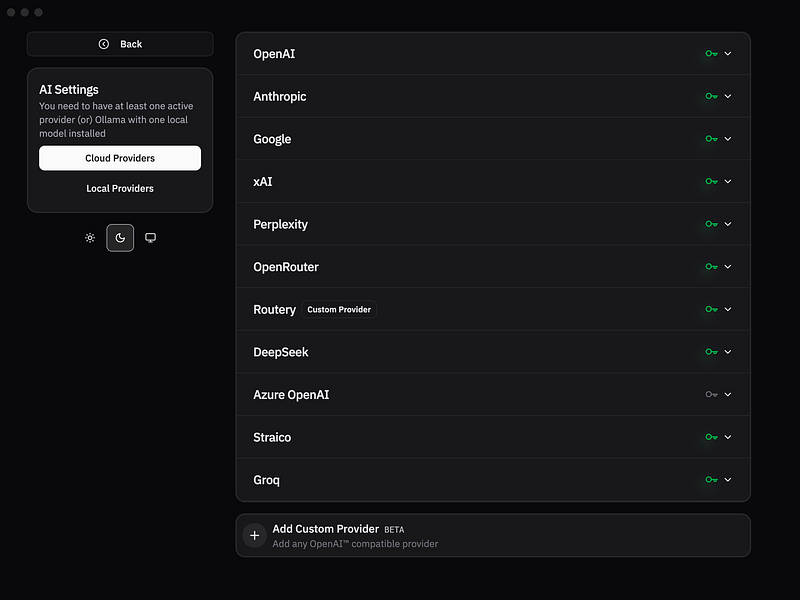Expand the Google provider chevron

coord(728,139)
